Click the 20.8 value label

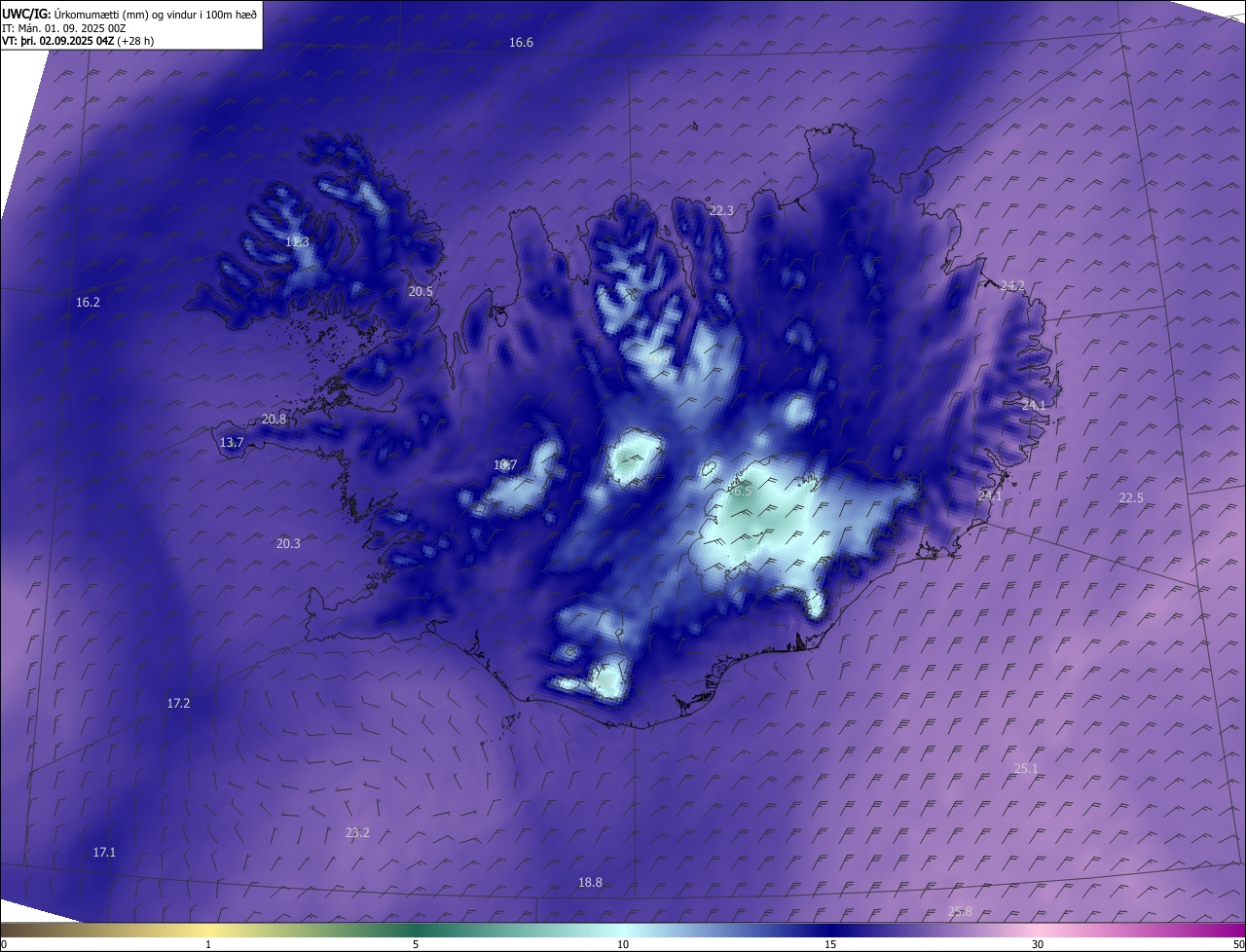pos(274,419)
